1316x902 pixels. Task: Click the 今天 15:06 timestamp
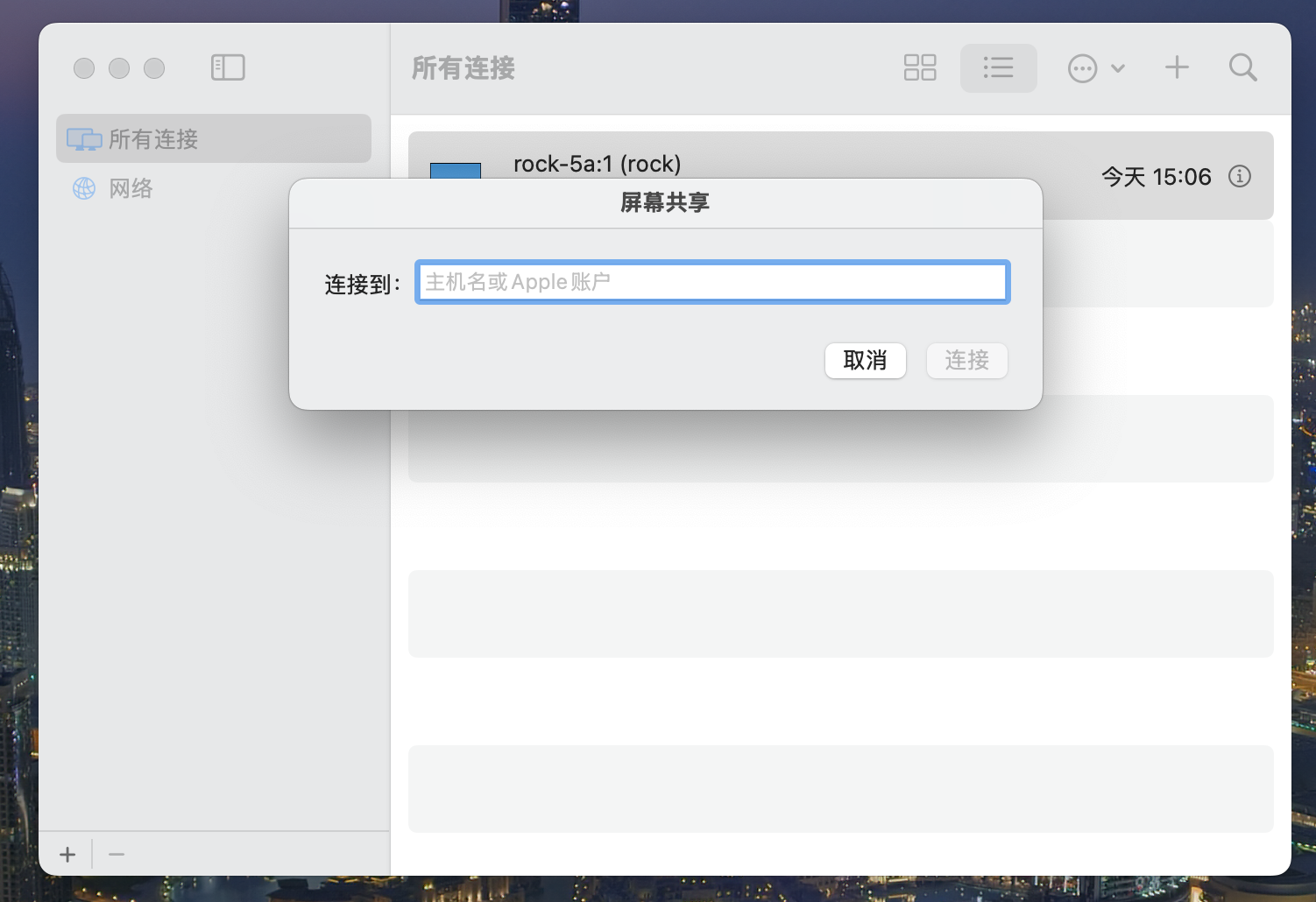point(1156,177)
